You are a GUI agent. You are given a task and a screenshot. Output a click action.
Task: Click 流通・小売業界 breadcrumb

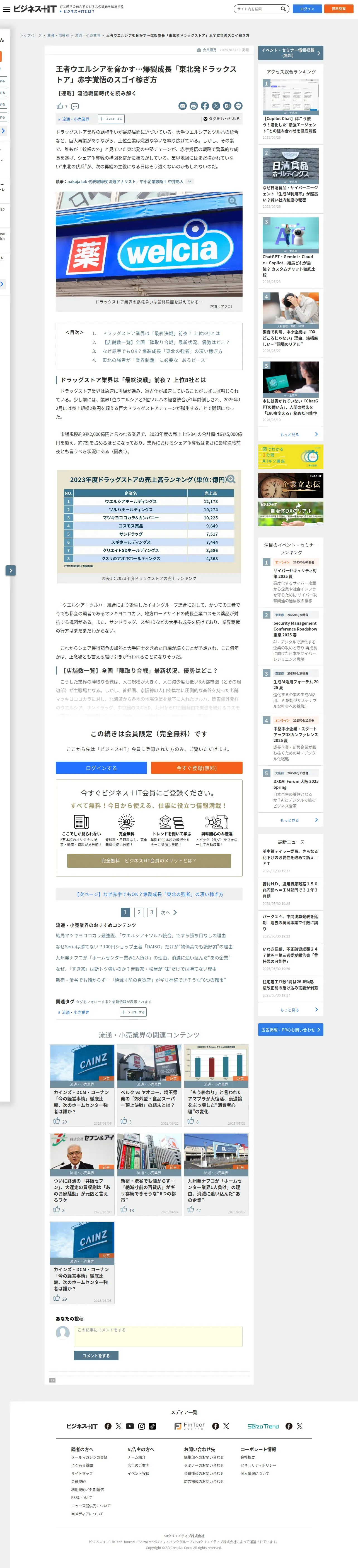87,35
